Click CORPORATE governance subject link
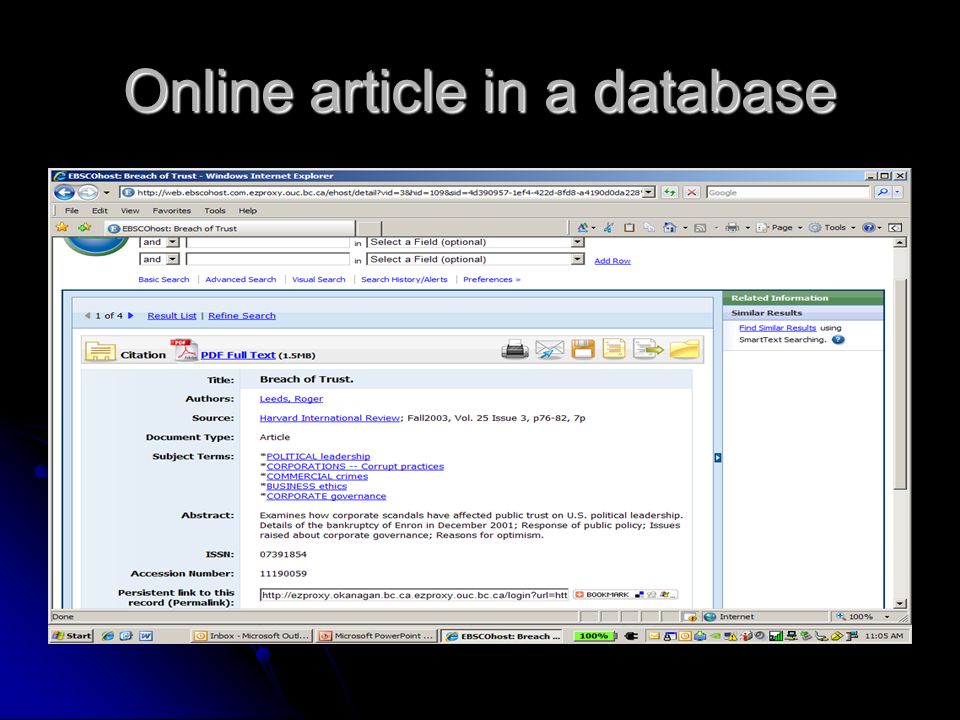This screenshot has height=720, width=960. coord(326,497)
